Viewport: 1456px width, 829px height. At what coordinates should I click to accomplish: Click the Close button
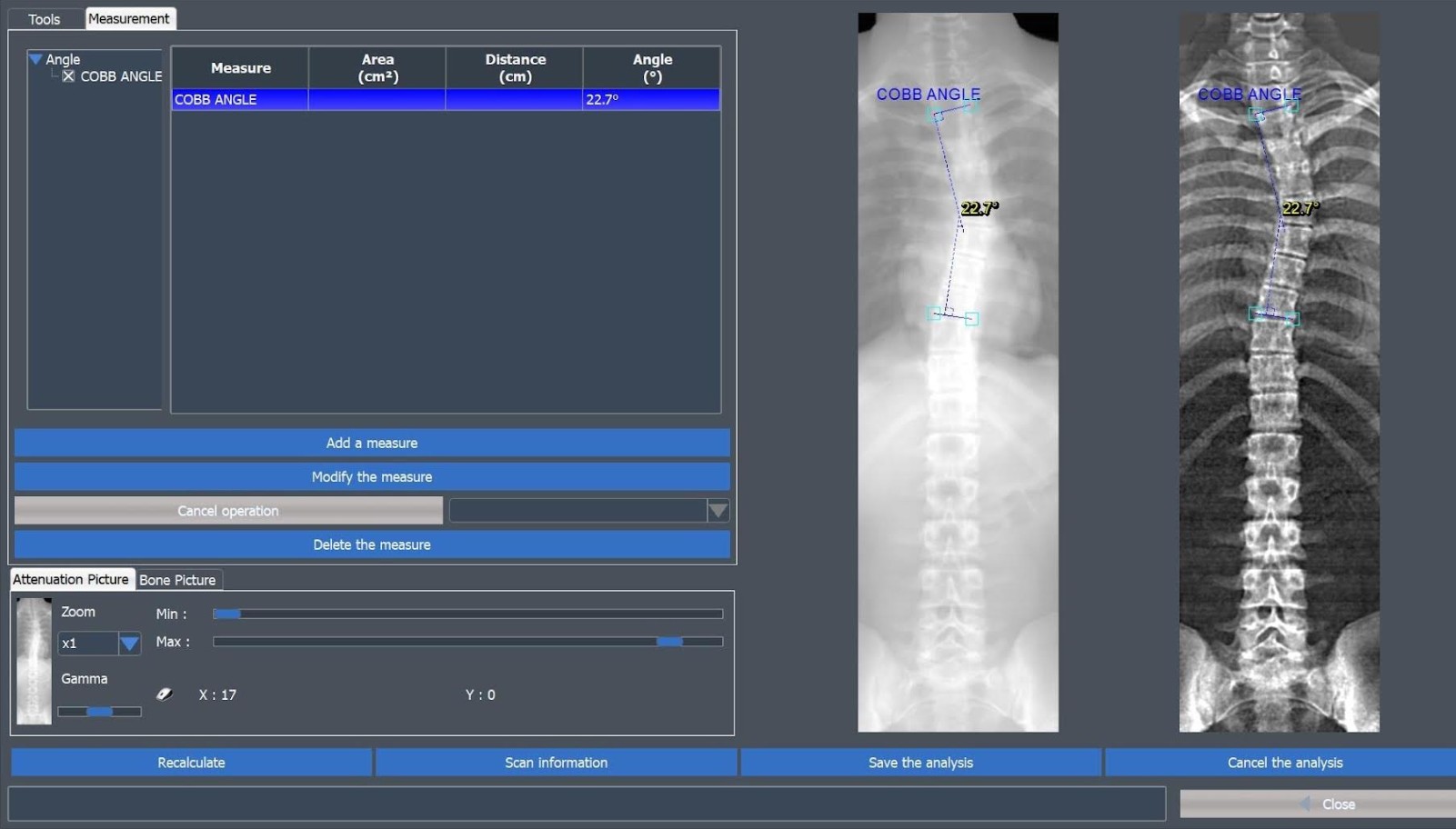click(x=1319, y=804)
